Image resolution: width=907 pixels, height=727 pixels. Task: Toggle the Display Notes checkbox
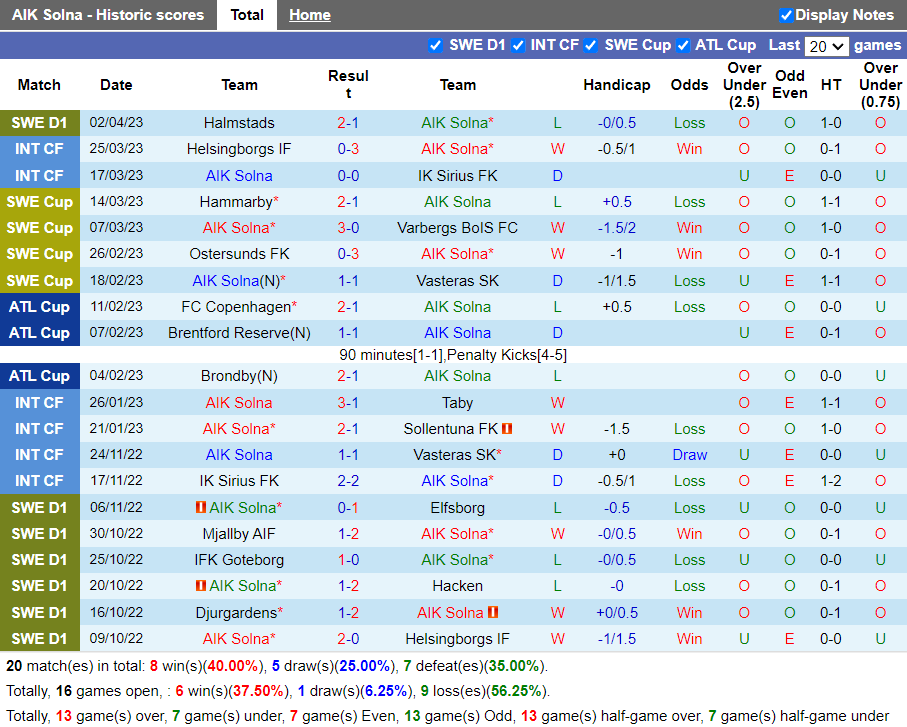(x=786, y=15)
